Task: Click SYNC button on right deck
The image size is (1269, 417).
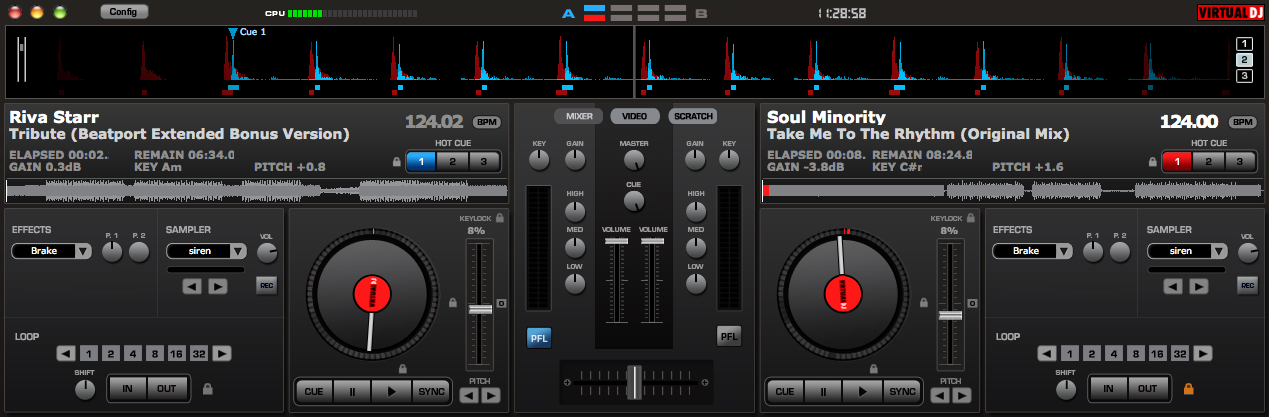Action: pos(901,391)
